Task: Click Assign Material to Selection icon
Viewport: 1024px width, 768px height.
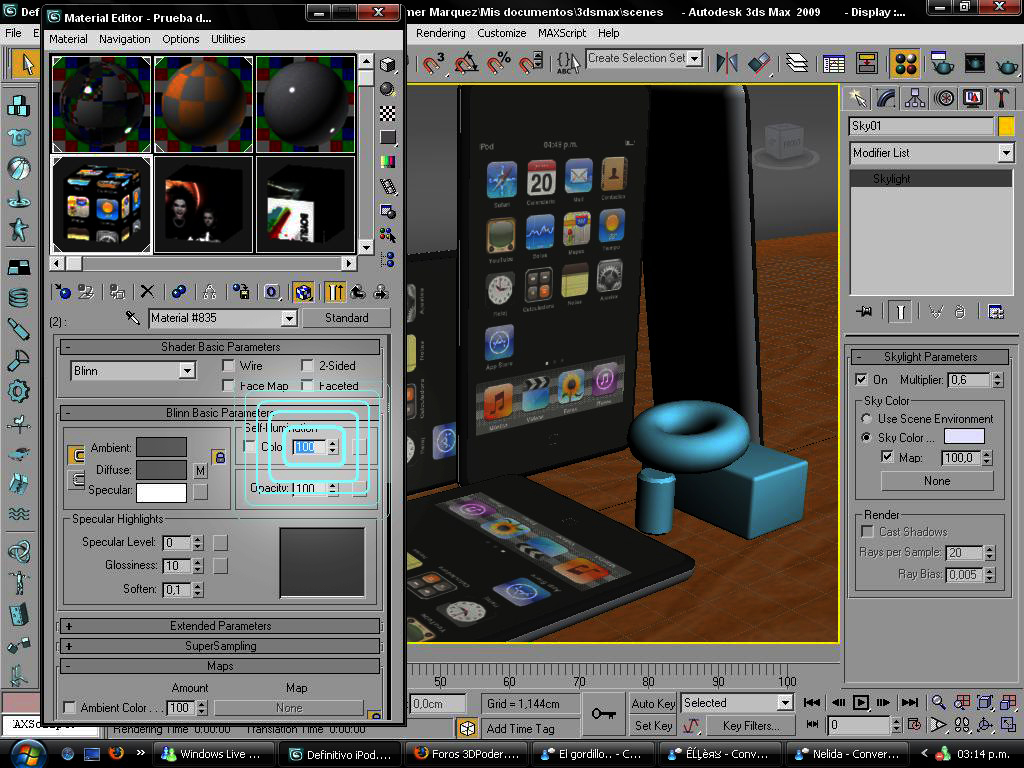Action: point(118,292)
